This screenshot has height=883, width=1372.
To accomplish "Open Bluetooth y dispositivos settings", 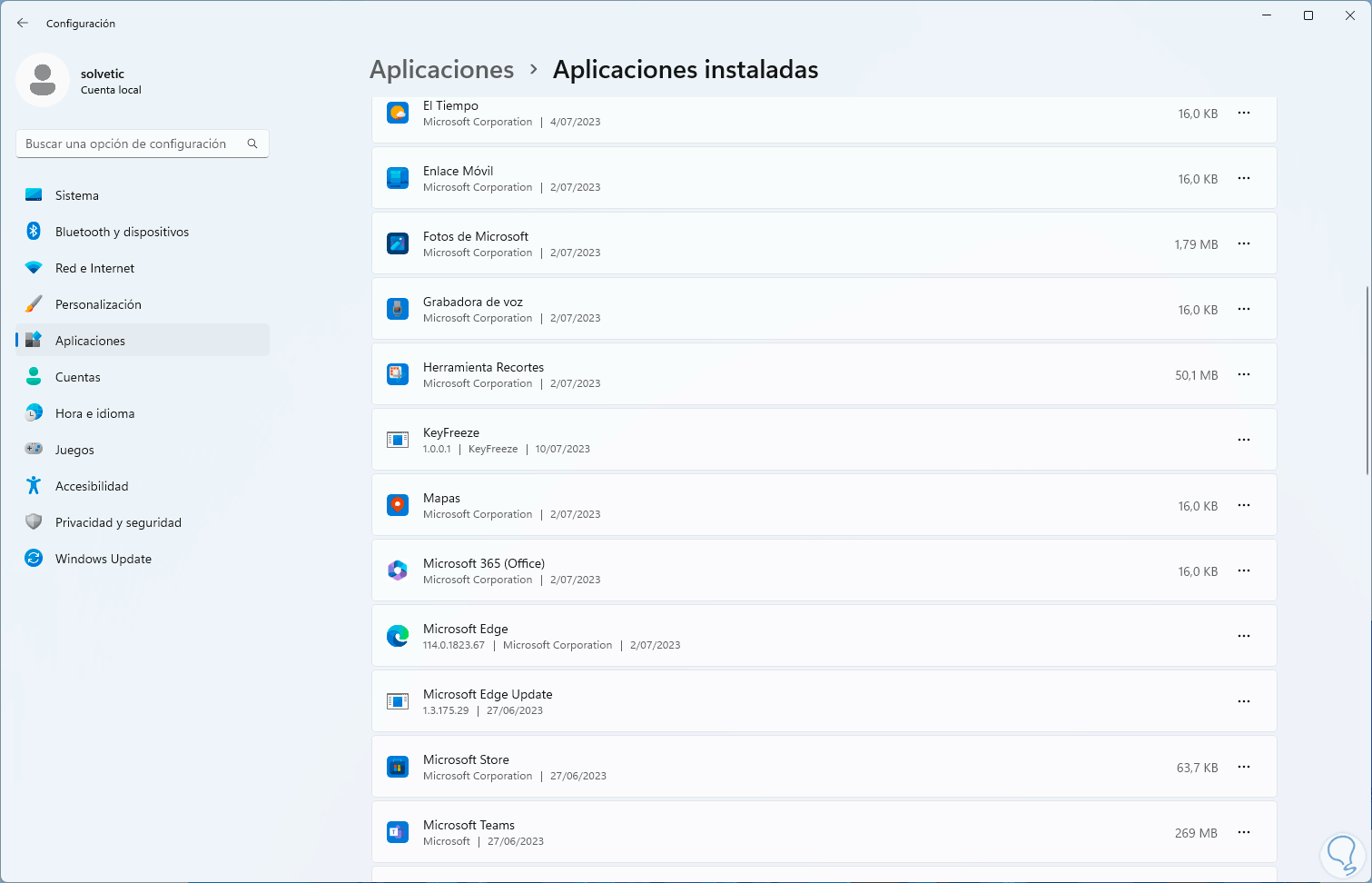I will click(143, 232).
